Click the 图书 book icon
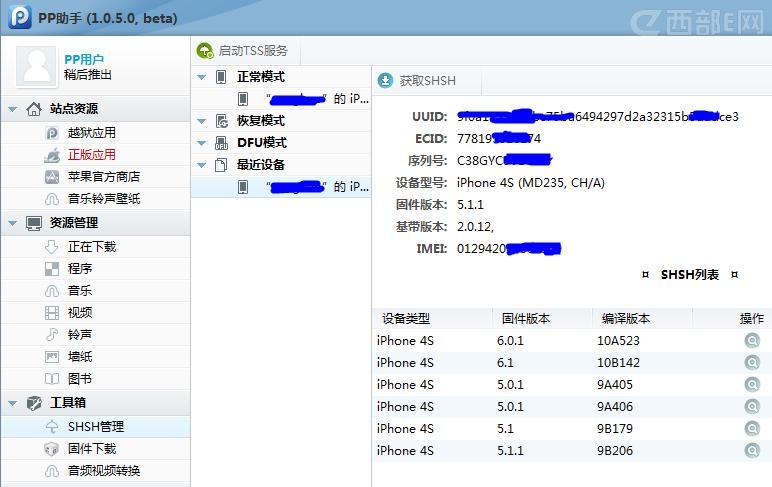772x487 pixels. click(52, 379)
